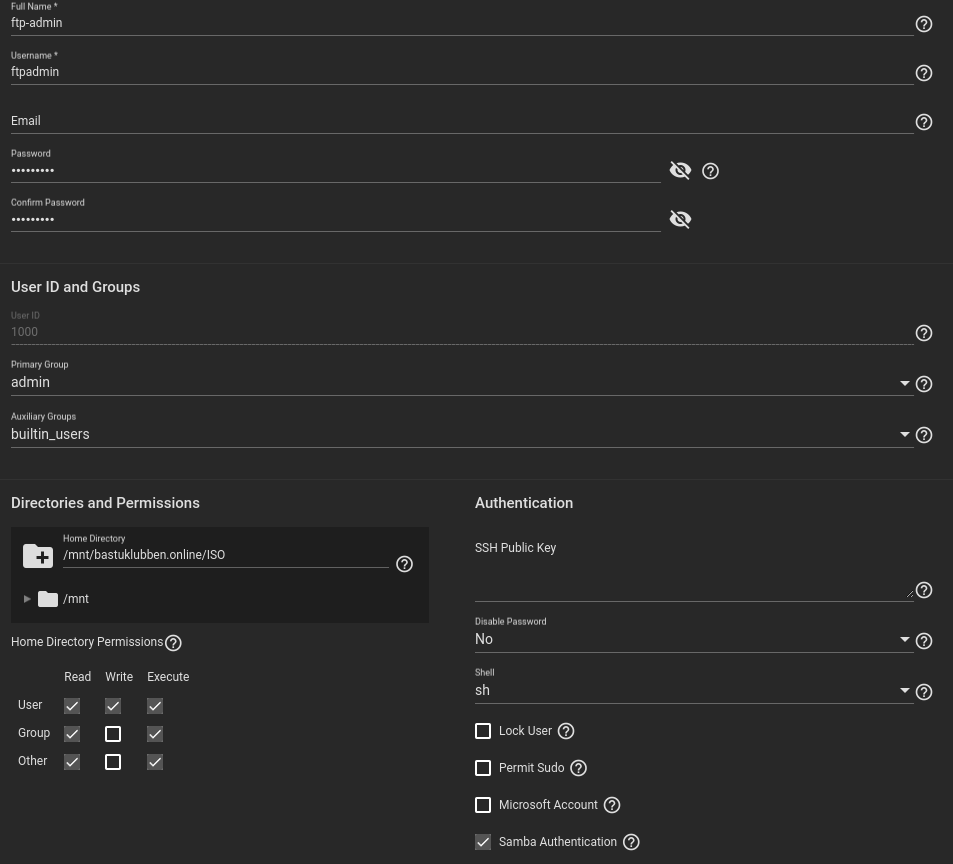Image resolution: width=953 pixels, height=864 pixels.
Task: Open help for Email field
Action: pyautogui.click(x=923, y=122)
